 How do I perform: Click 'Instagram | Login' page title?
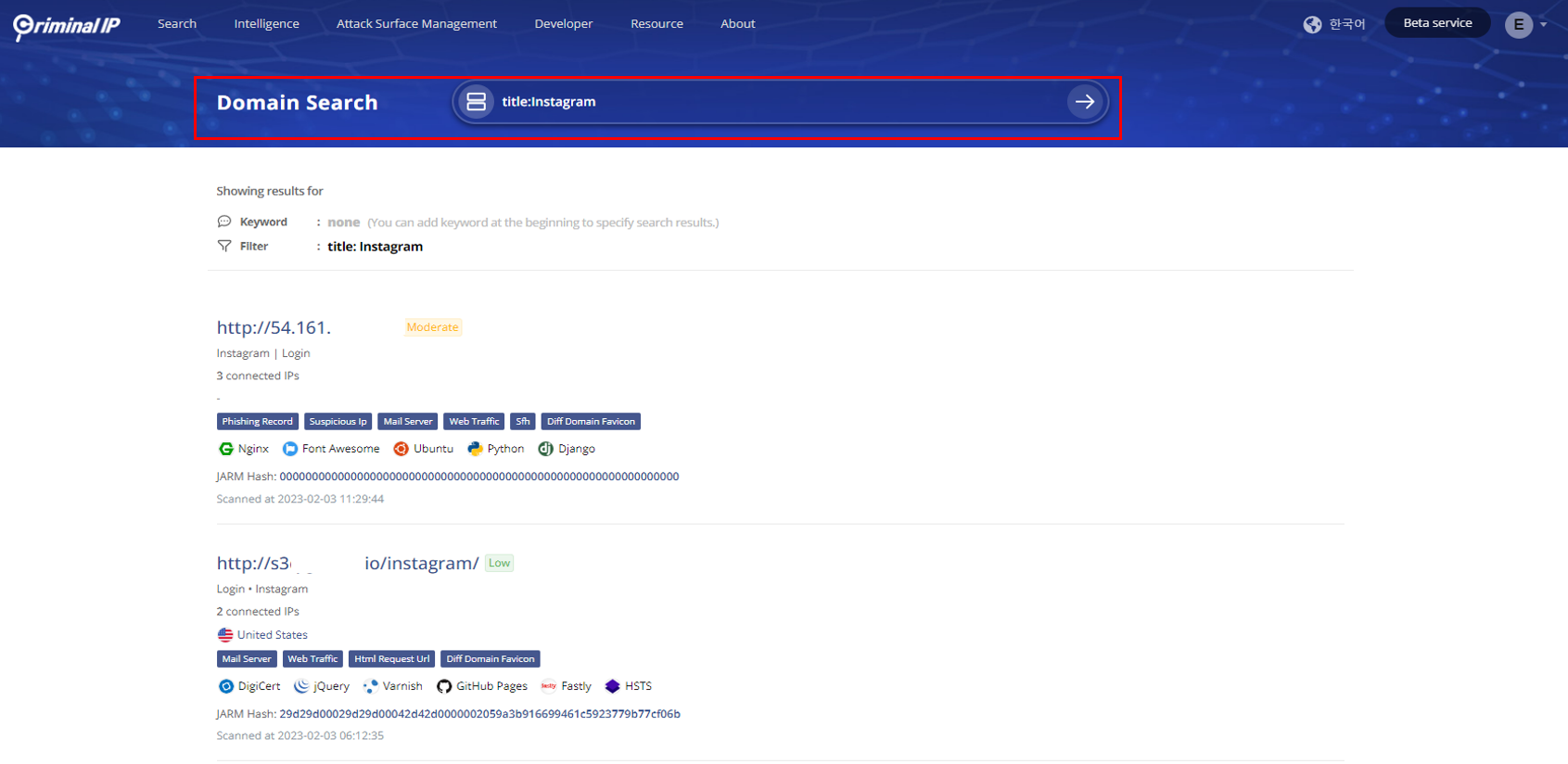tap(263, 353)
